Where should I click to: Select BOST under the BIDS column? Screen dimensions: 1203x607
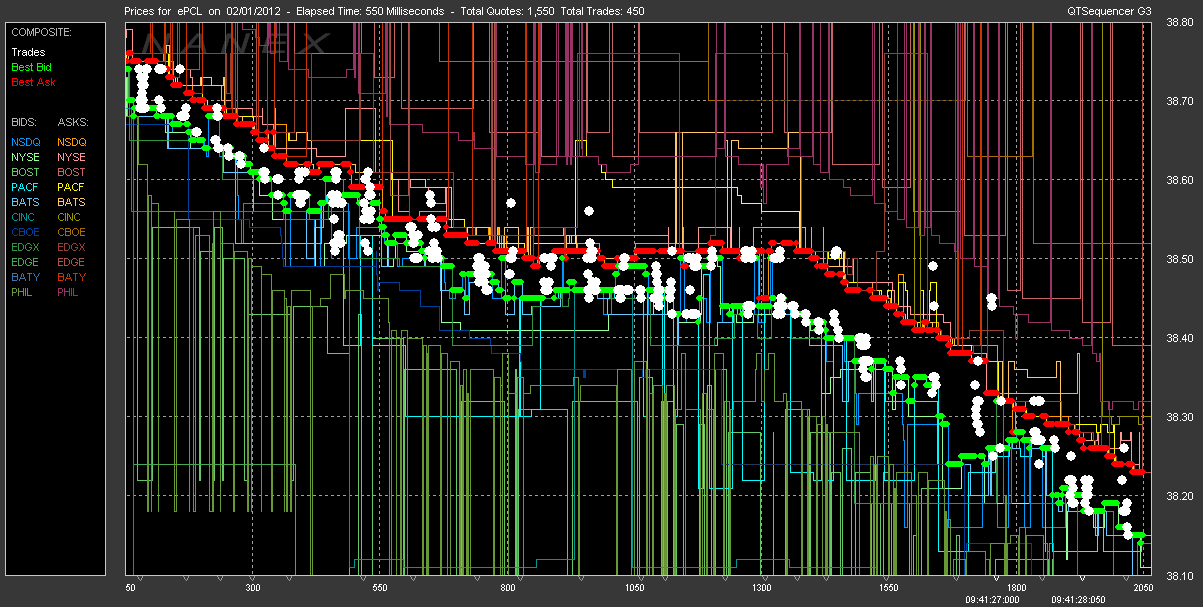pyautogui.click(x=25, y=172)
